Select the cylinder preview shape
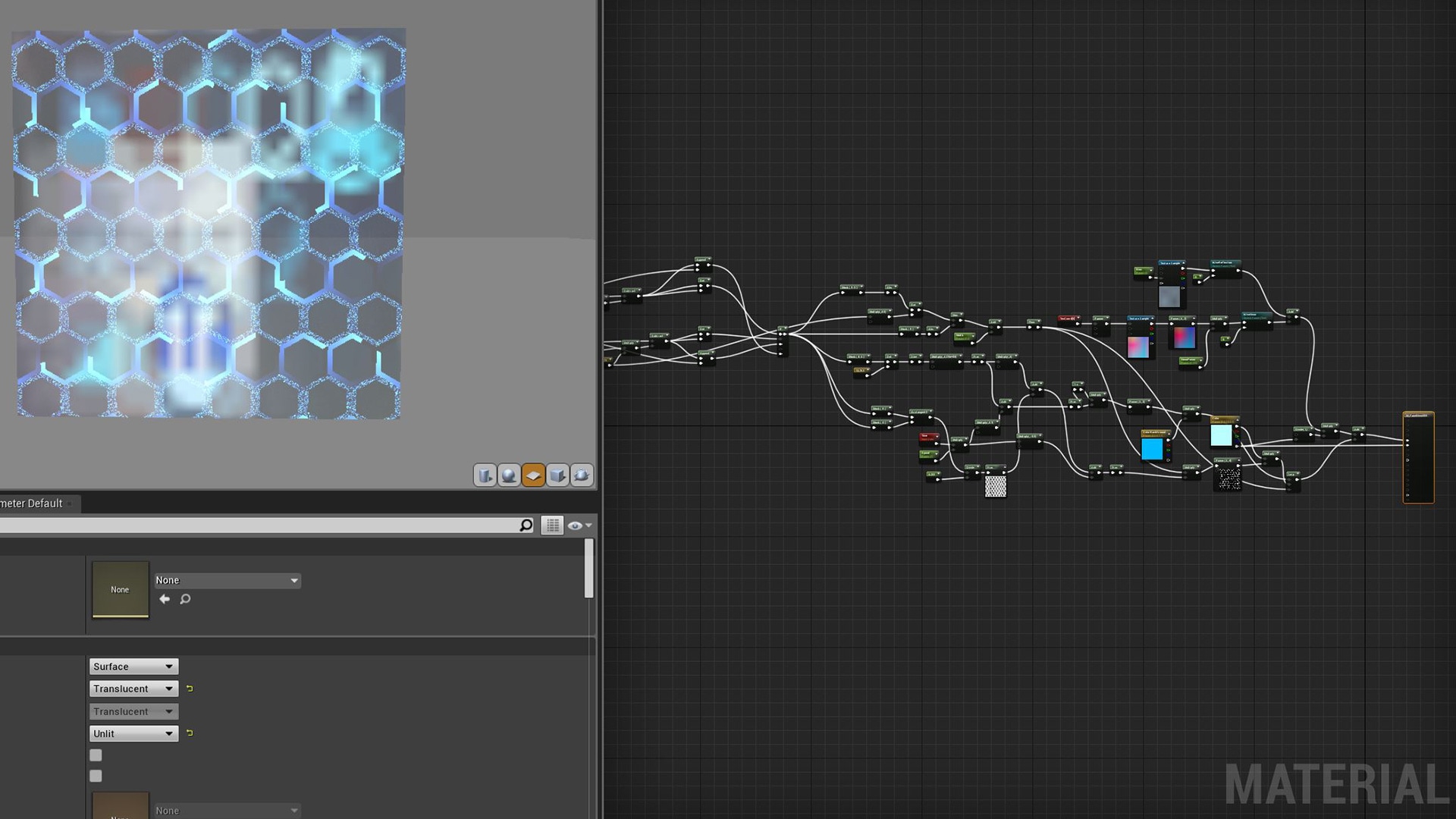The width and height of the screenshot is (1456, 819). point(486,475)
